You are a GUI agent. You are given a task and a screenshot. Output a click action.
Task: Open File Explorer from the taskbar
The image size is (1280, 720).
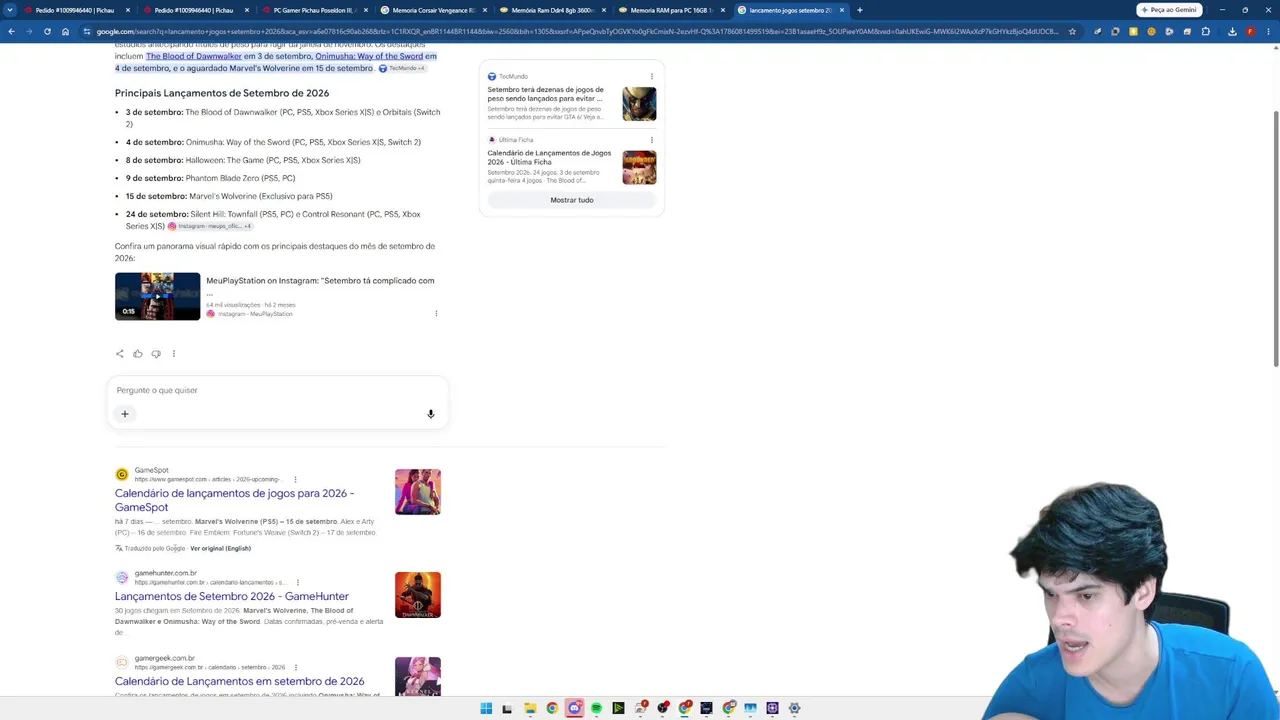(530, 708)
